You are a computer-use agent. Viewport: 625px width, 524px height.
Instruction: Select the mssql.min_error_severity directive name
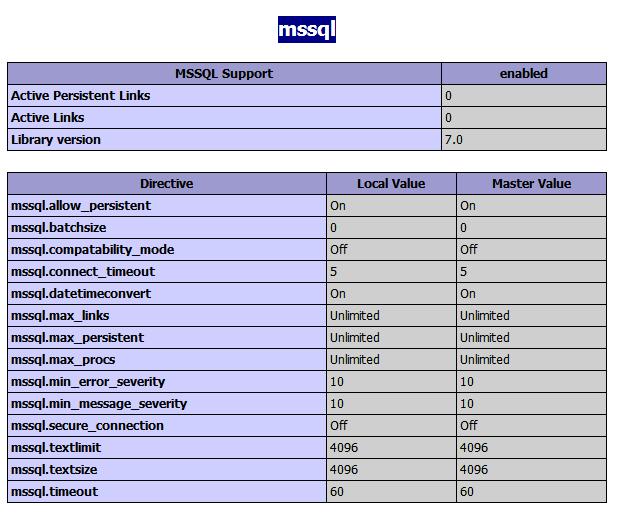tap(88, 382)
